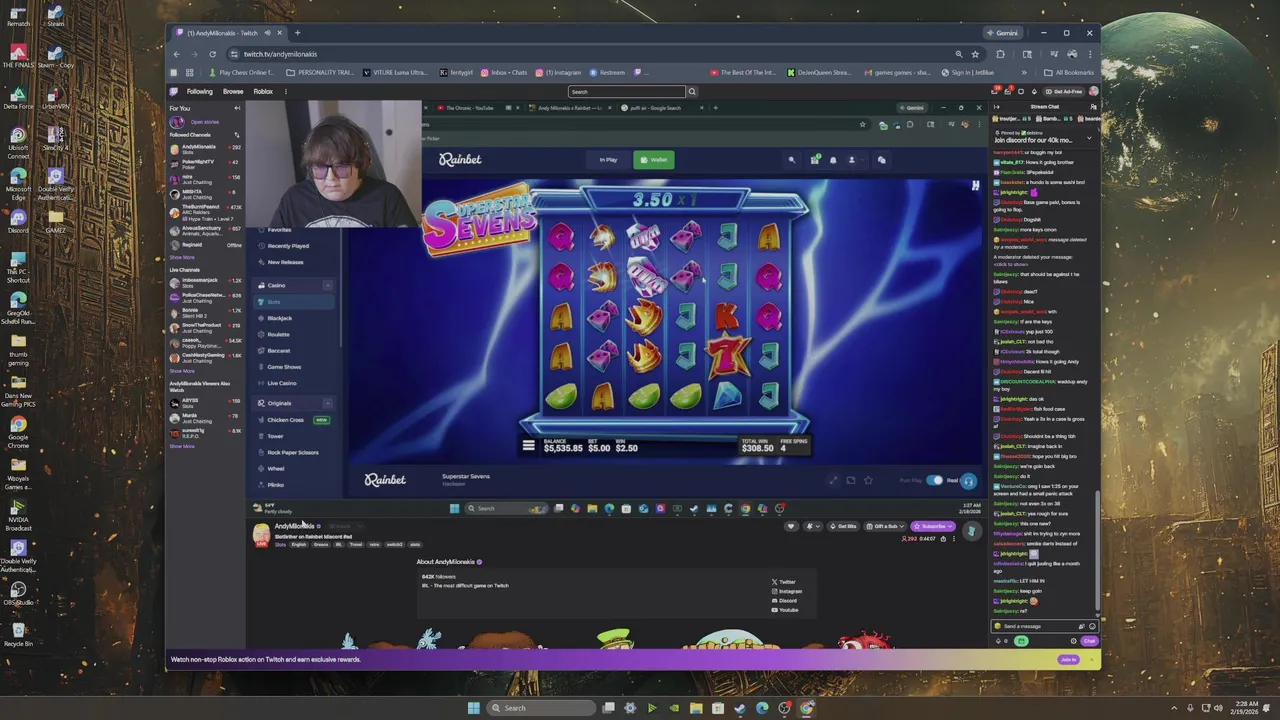Mute the Twitch tab audio icon
Screen dimensions: 1280x720
coord(268,33)
